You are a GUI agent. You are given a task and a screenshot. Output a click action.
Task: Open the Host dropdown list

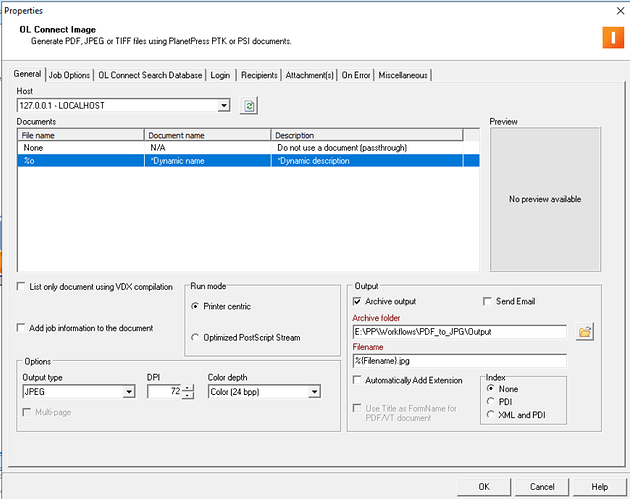(224, 105)
